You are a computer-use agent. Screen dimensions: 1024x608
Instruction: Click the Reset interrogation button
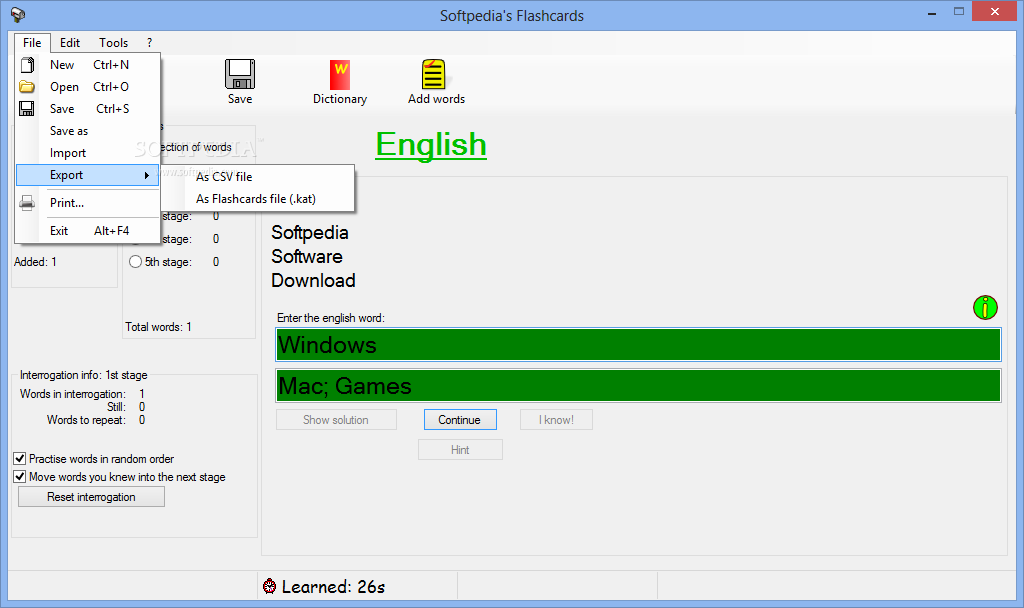click(91, 497)
